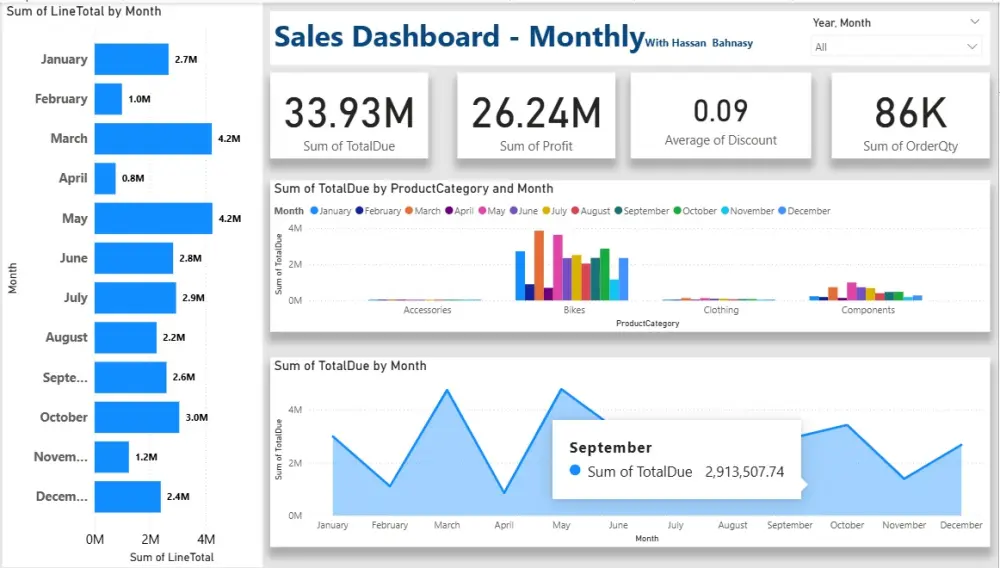Click the 4.2M data label beside March
Image resolution: width=1000 pixels, height=568 pixels.
tap(229, 138)
